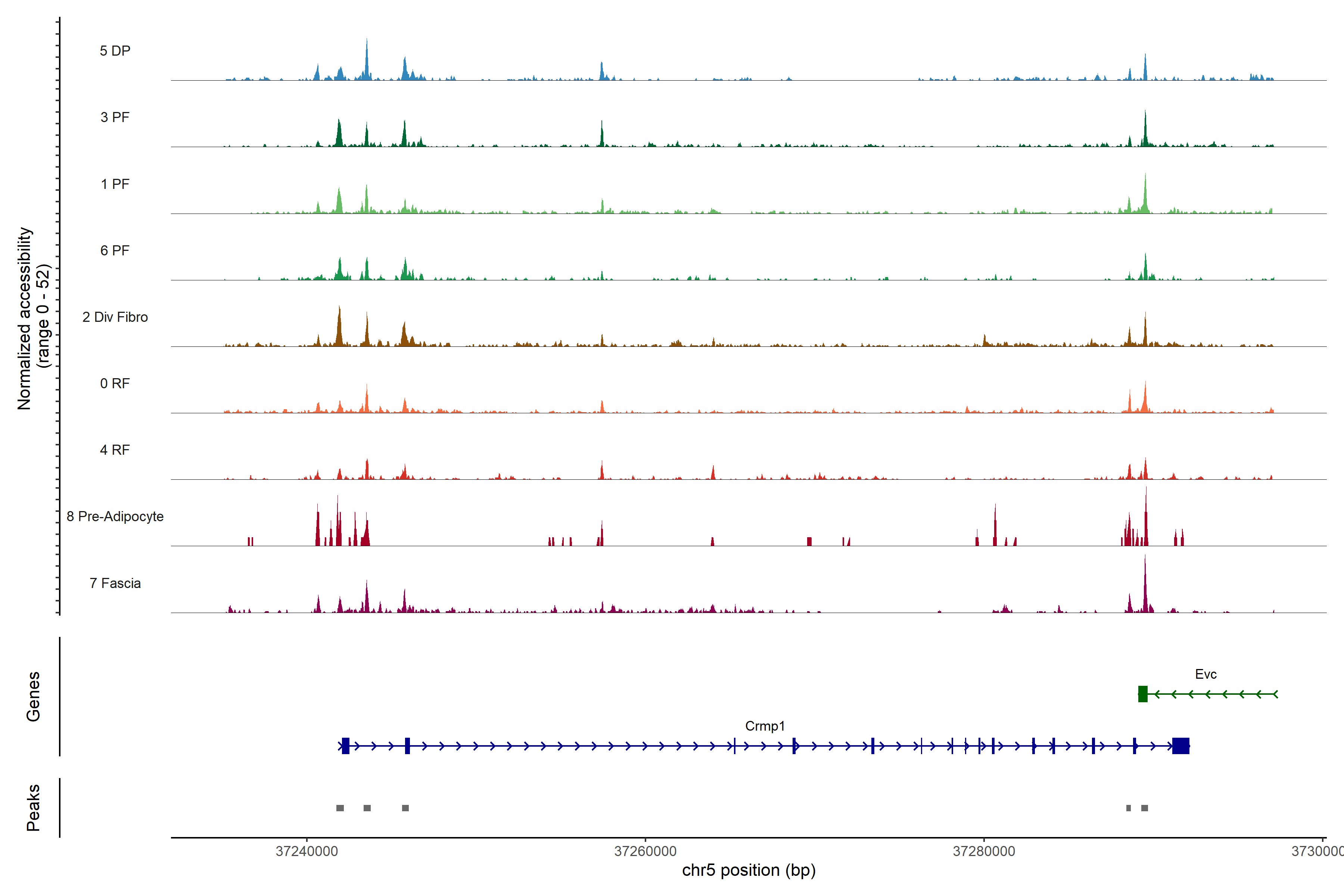Click the 3 PF track label

(x=115, y=117)
